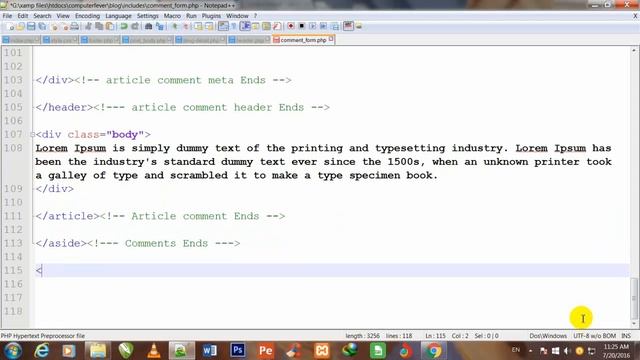Save the file using floppy disk icon
This screenshot has height=360, width=640.
coord(31,26)
